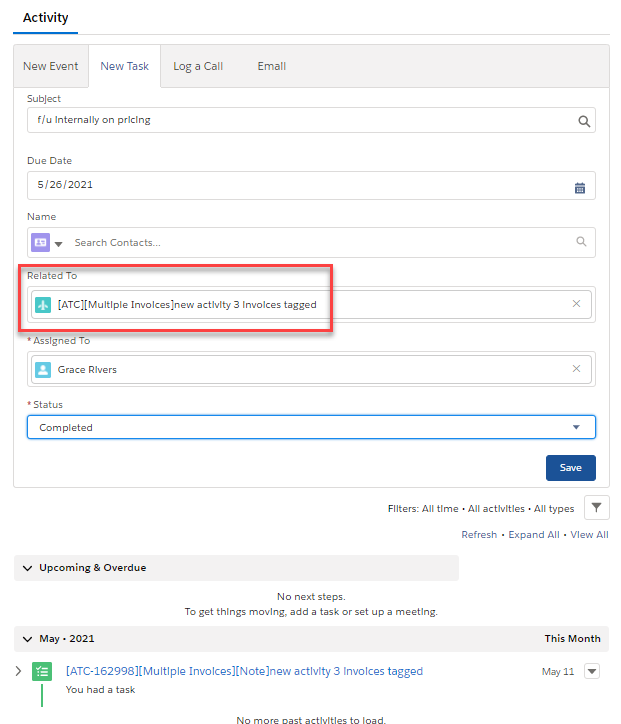This screenshot has height=724, width=621.
Task: Clear Grace Rivers from Assigned To
Action: pyautogui.click(x=576, y=369)
